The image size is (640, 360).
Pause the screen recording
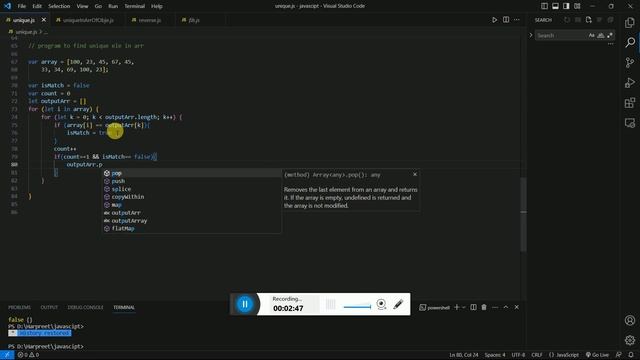pos(245,304)
